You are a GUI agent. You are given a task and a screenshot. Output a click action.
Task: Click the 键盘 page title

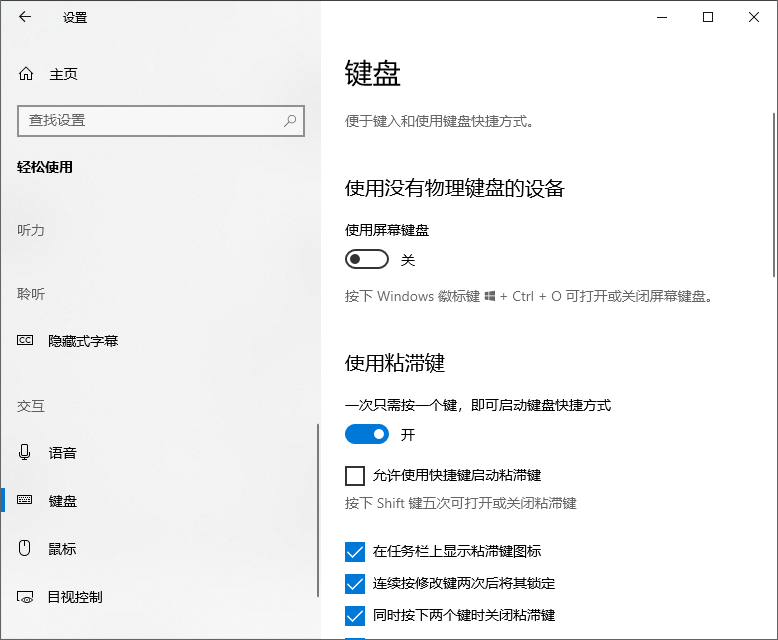pos(373,74)
